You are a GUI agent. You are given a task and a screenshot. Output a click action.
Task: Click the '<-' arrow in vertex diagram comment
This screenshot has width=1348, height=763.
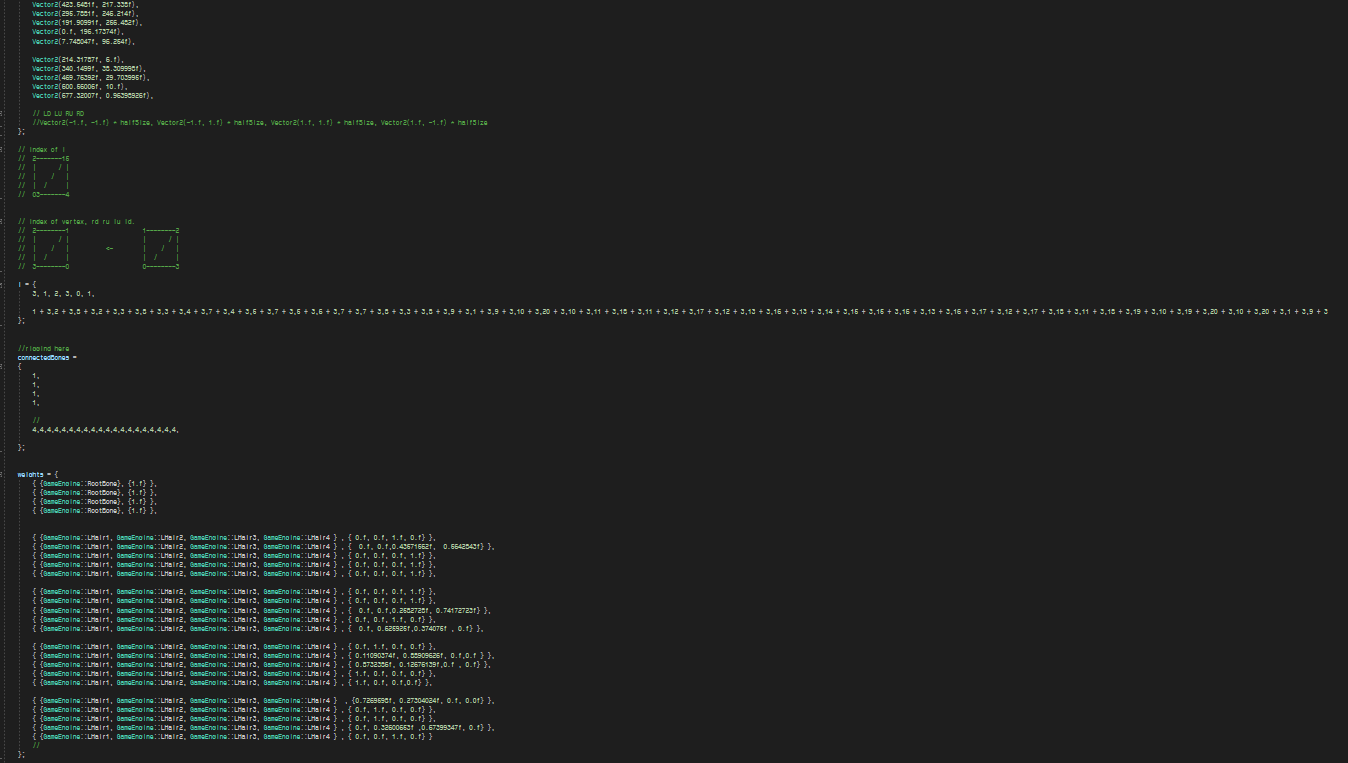coord(110,249)
